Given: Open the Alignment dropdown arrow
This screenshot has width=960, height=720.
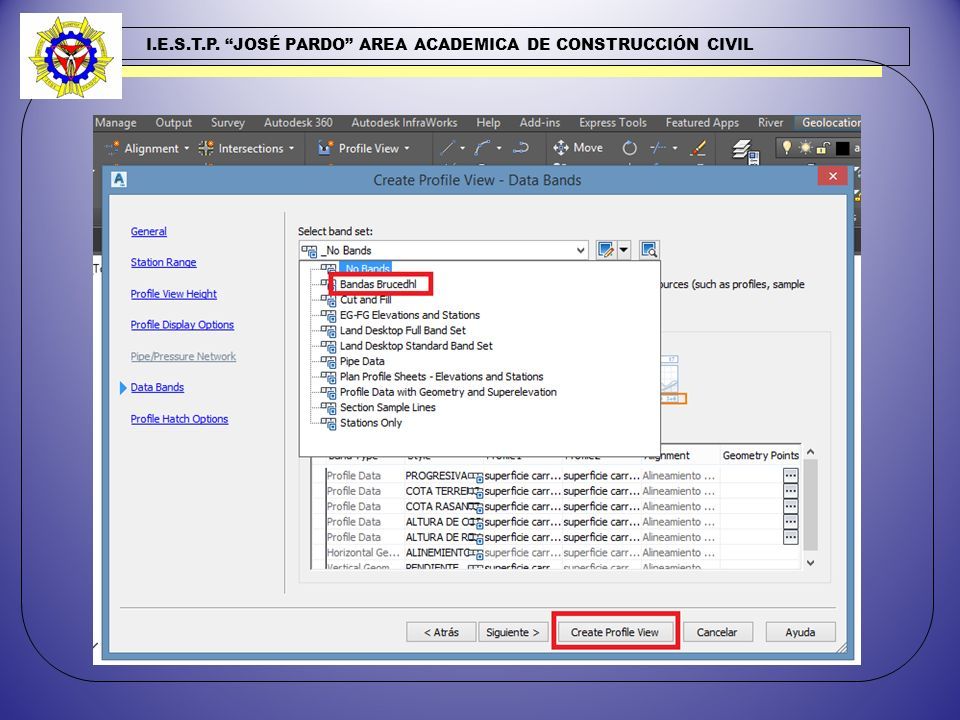Looking at the screenshot, I should [186, 148].
